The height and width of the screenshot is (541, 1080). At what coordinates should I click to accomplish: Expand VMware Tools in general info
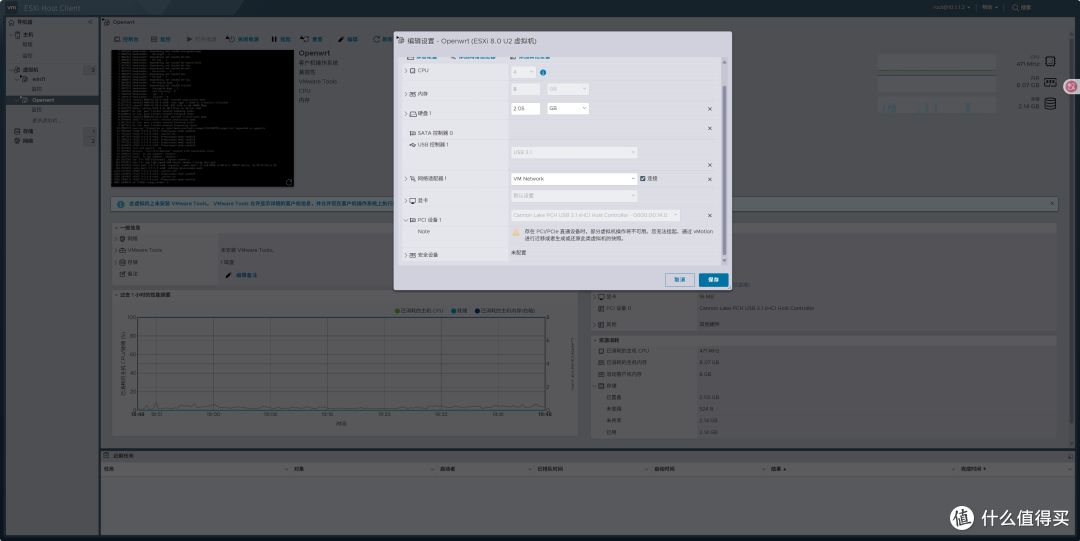coord(116,250)
